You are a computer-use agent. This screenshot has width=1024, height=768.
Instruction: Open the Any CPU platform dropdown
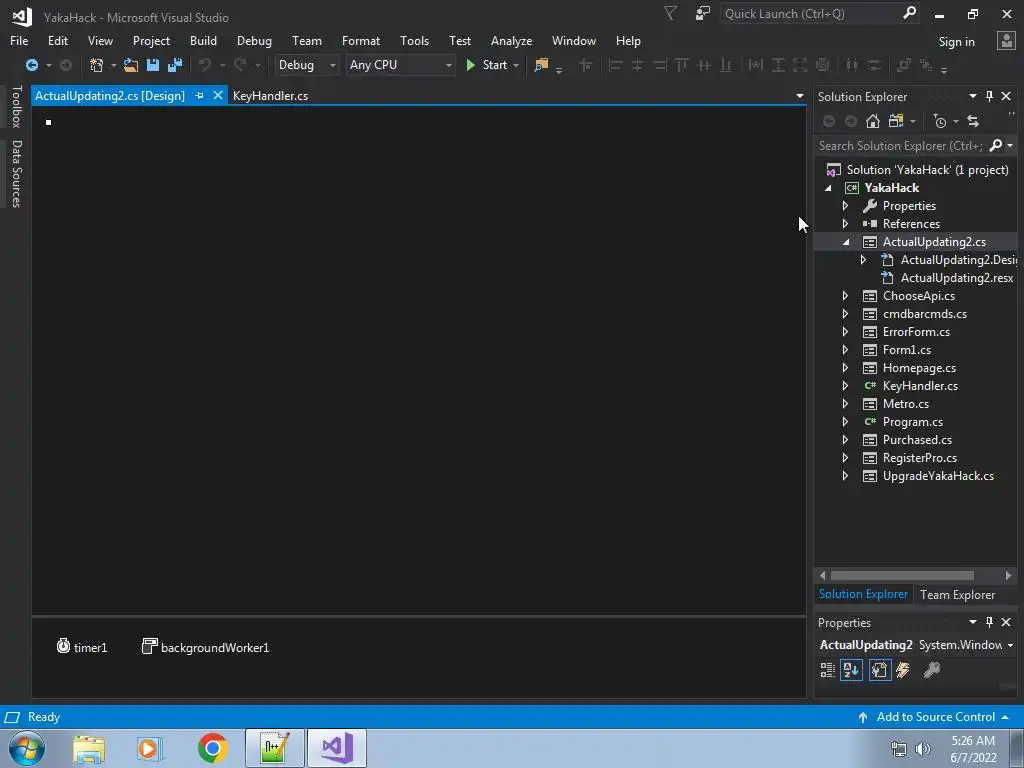point(400,65)
